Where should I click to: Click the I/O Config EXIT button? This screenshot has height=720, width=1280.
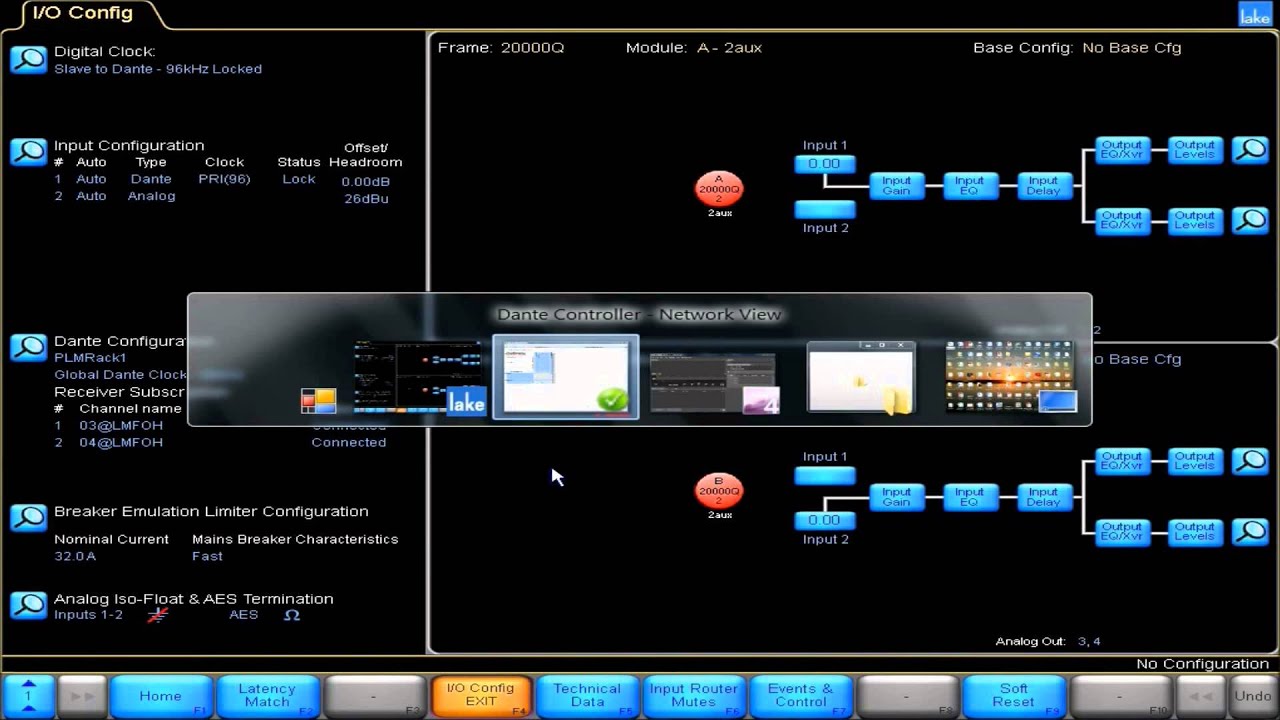(480, 696)
